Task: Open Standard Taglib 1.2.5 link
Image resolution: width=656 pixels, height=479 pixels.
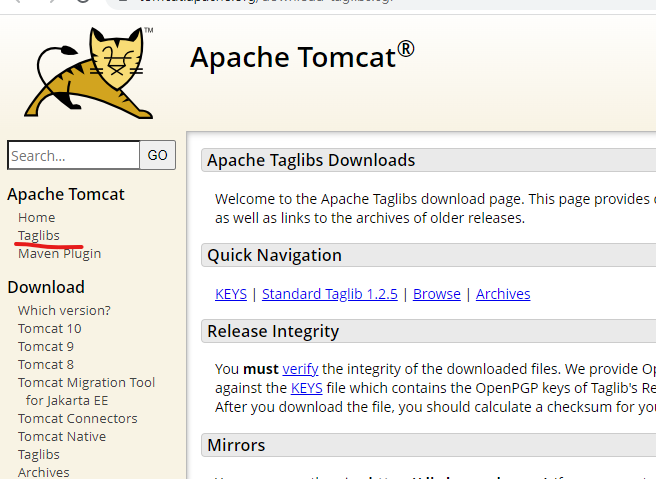Action: point(330,294)
